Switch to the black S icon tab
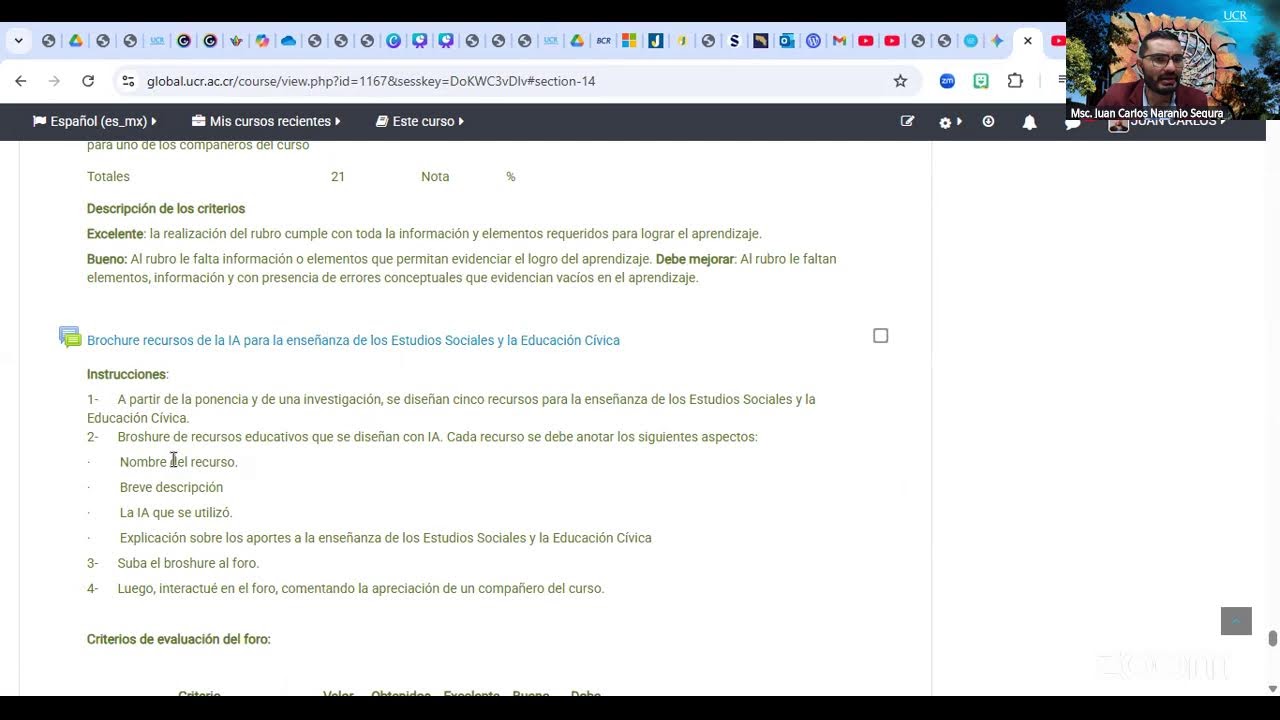This screenshot has height=720, width=1280. tap(734, 41)
